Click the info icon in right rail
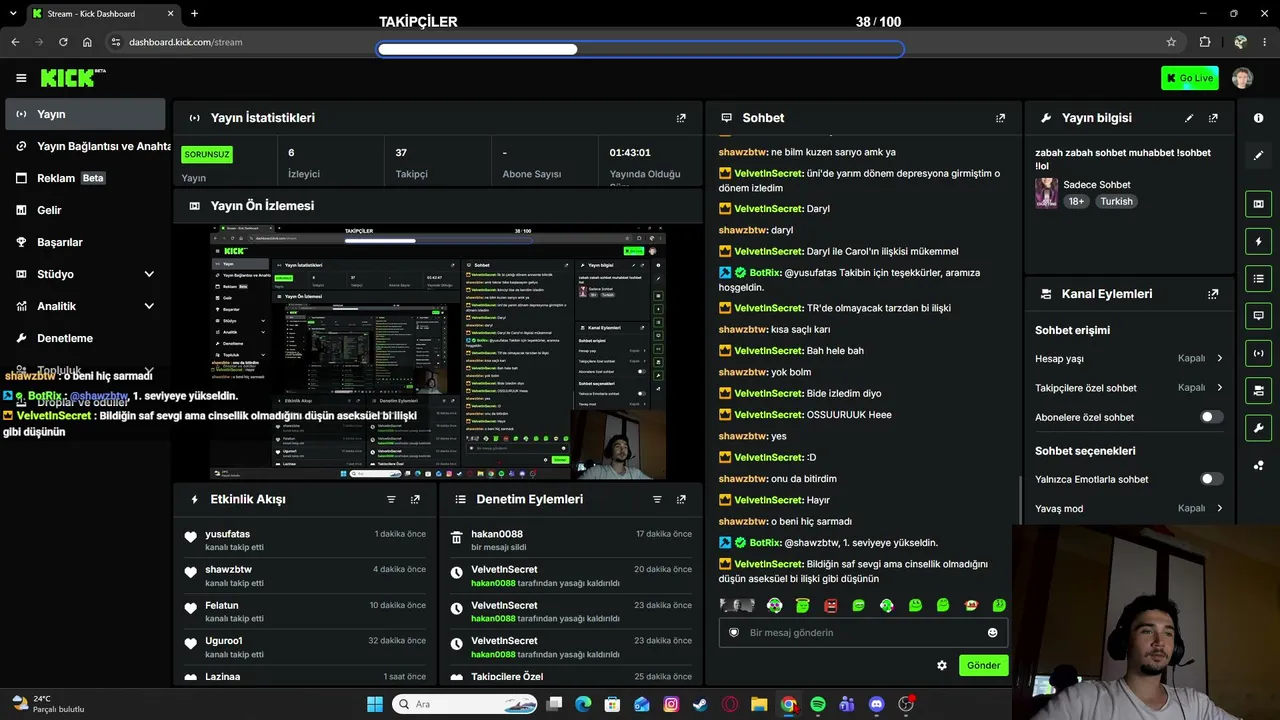 (x=1258, y=118)
